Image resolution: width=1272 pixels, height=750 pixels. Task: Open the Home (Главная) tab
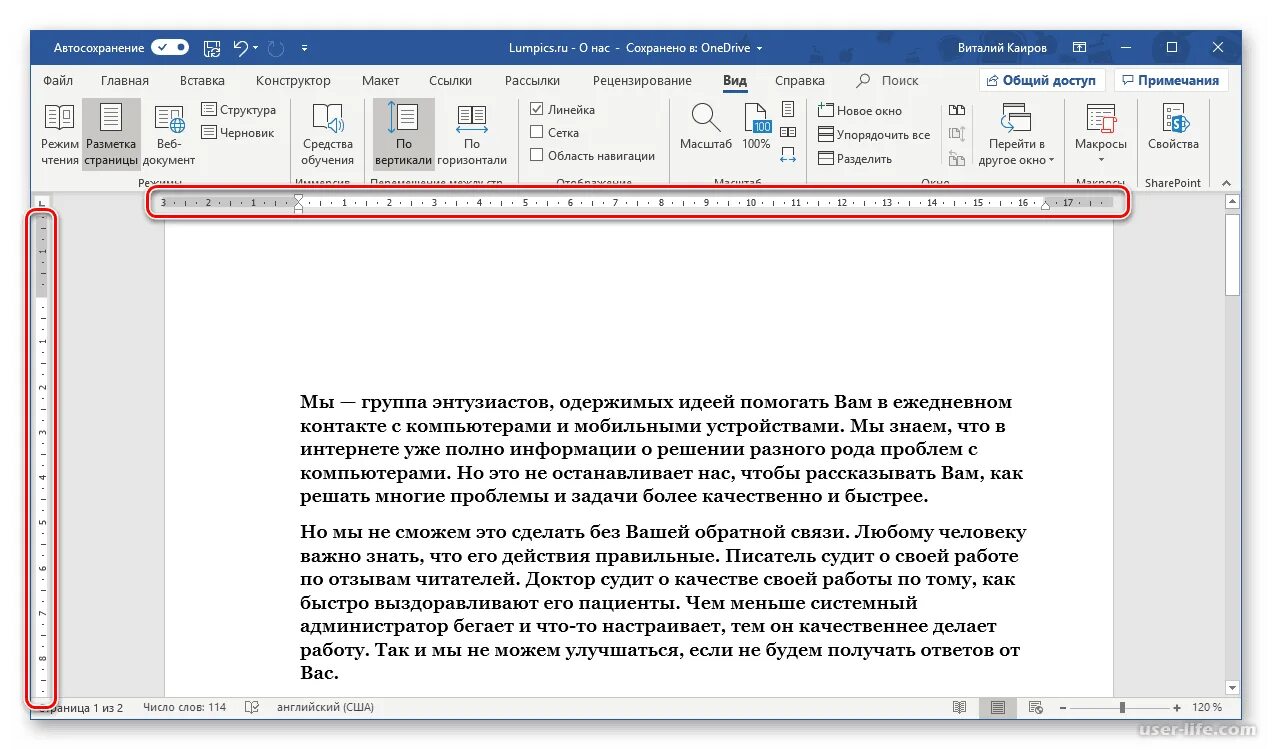coord(125,81)
